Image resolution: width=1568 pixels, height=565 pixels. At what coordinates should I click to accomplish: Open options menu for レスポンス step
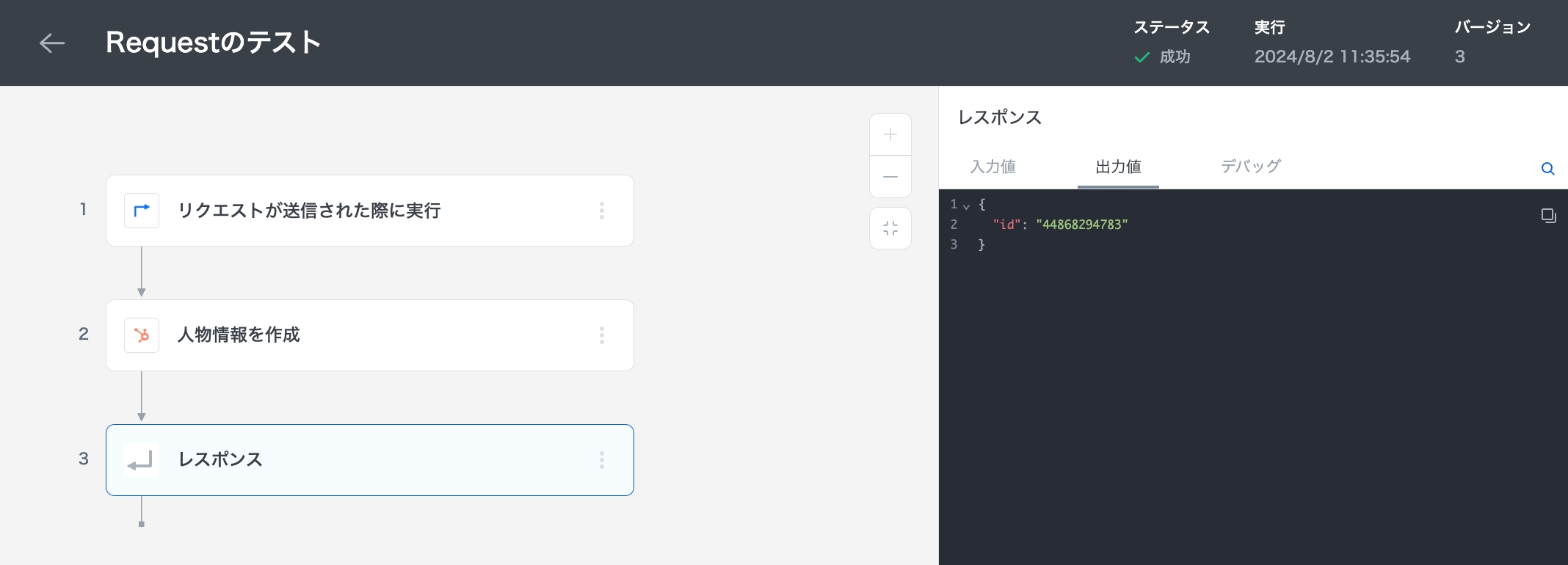point(601,460)
